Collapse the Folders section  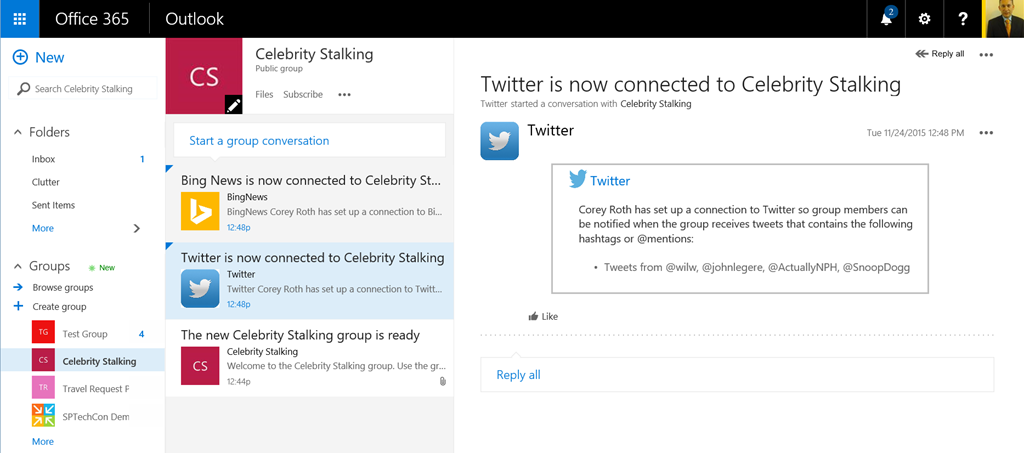18,133
